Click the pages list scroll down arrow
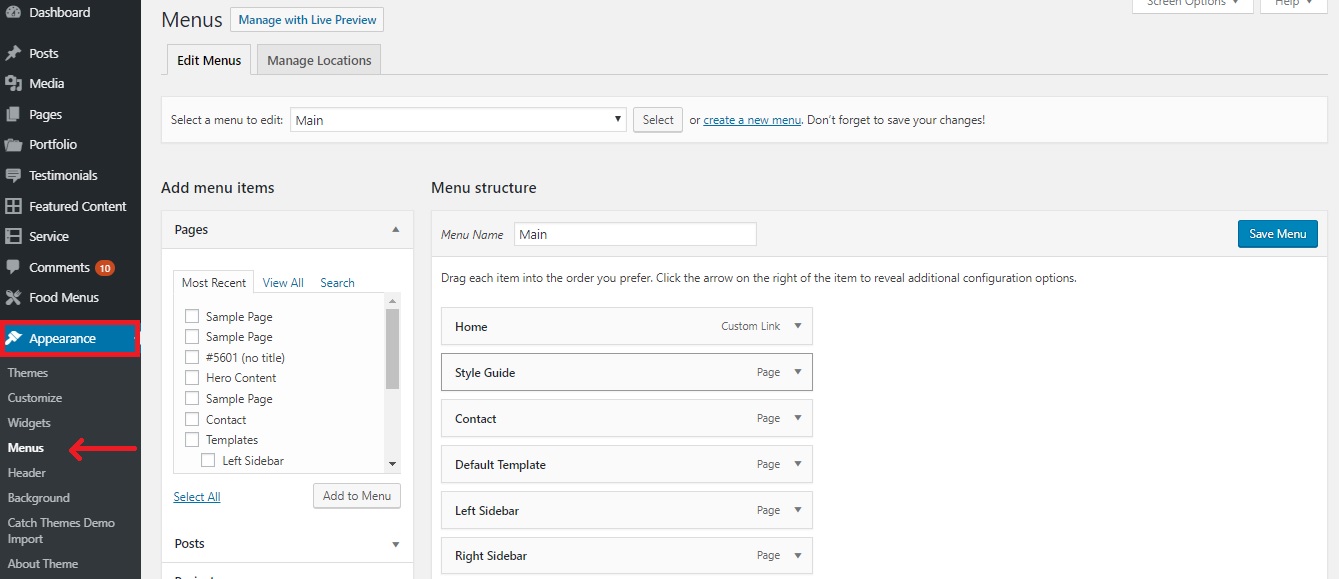The width and height of the screenshot is (1339, 579). [x=392, y=464]
